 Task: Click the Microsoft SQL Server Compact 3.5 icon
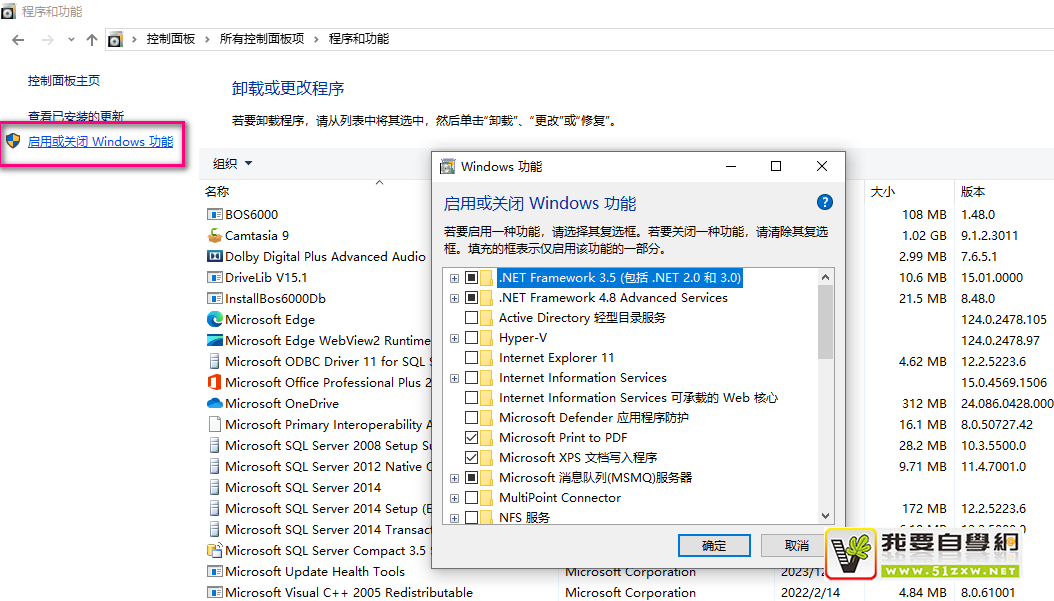tap(214, 550)
